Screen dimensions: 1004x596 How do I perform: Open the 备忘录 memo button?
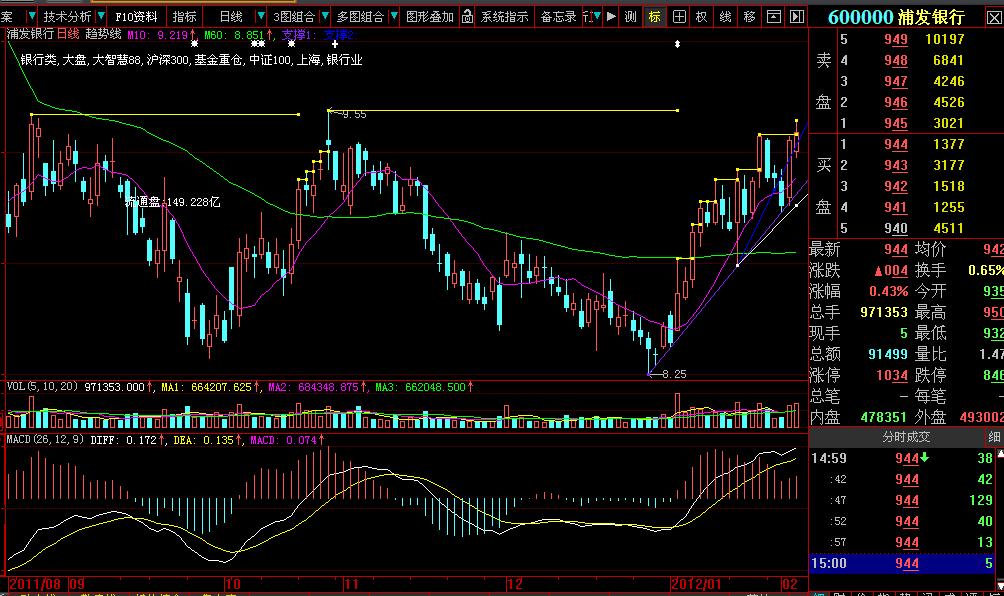[558, 17]
